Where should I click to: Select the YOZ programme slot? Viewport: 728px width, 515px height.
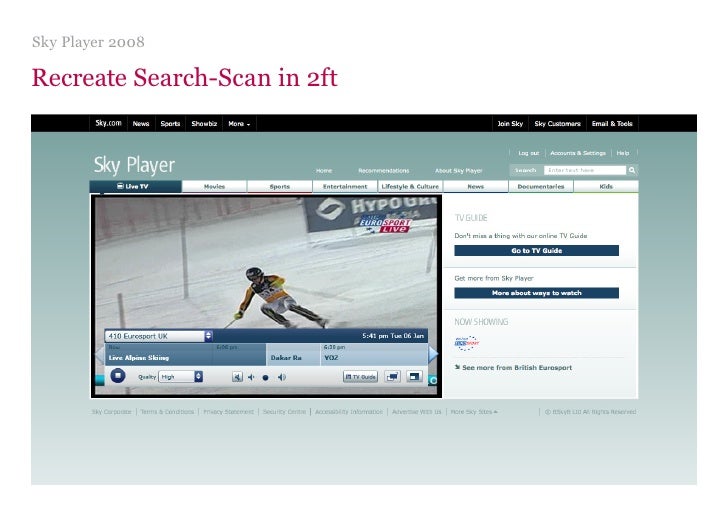click(x=374, y=355)
